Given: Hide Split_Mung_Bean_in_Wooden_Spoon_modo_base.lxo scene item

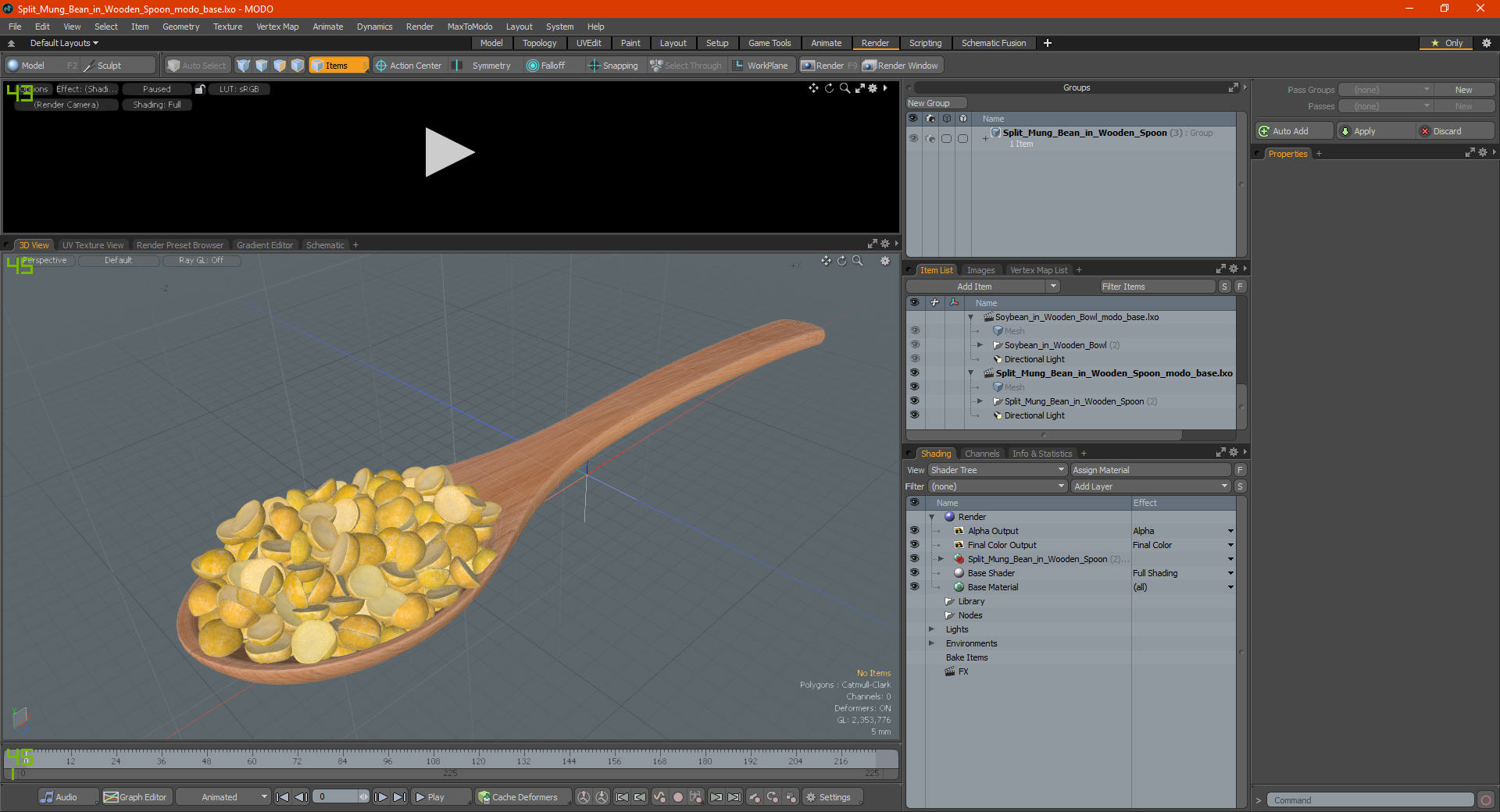Looking at the screenshot, I should click(x=914, y=373).
